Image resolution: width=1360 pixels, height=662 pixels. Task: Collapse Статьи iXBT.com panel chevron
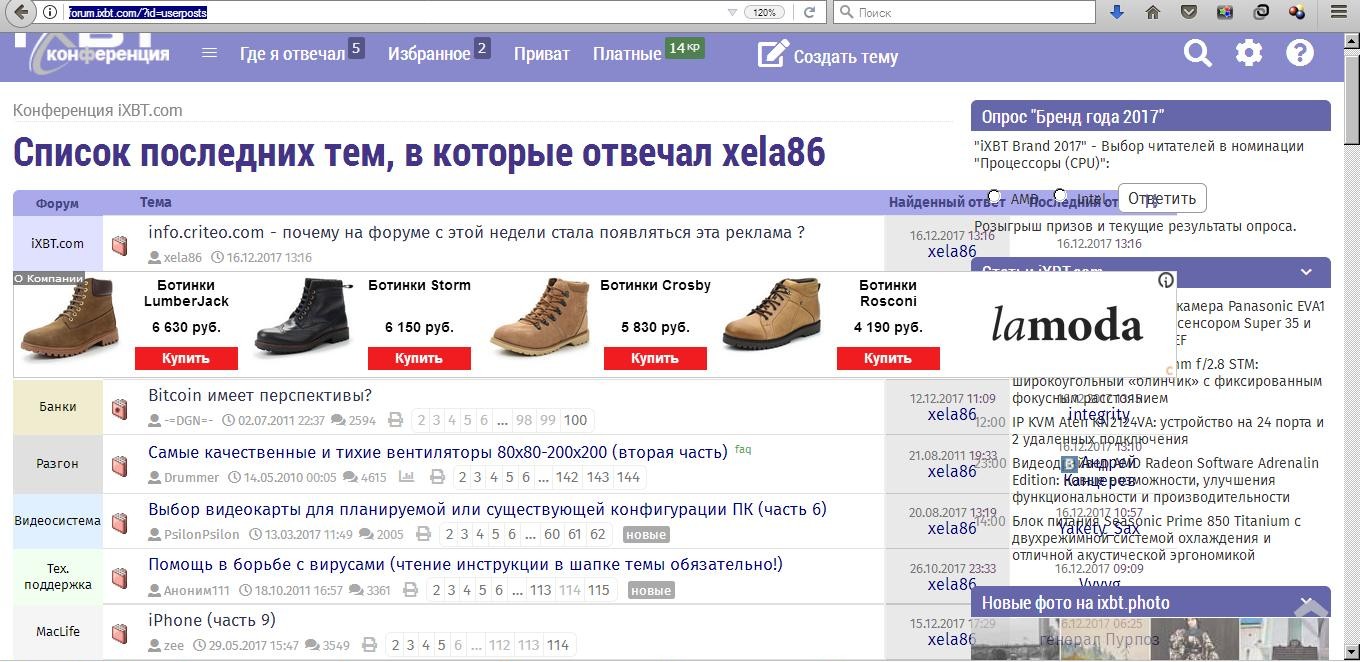coord(1306,272)
